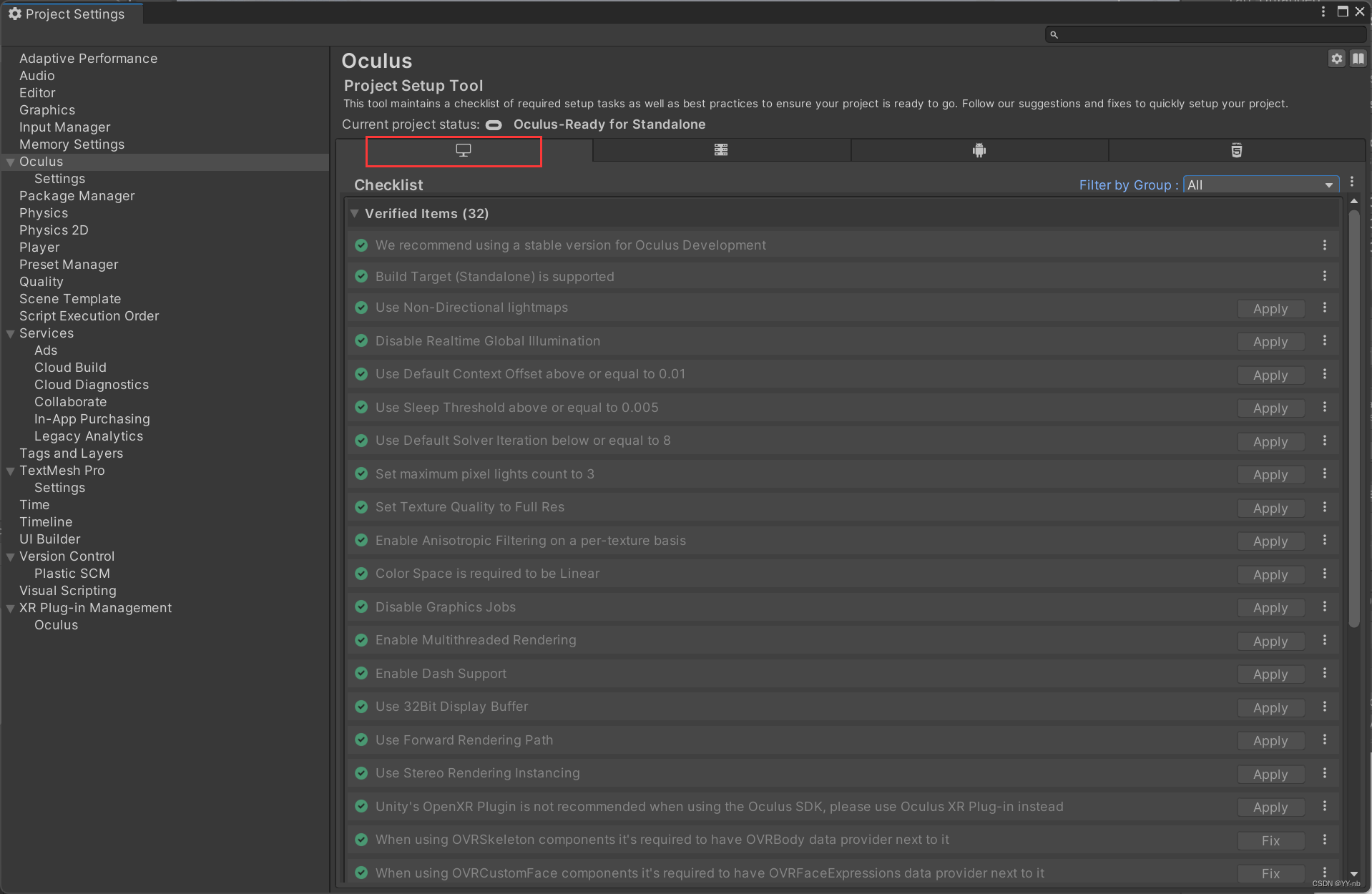The image size is (1372, 894).
Task: Open Plastic SCM settings
Action: coord(72,574)
